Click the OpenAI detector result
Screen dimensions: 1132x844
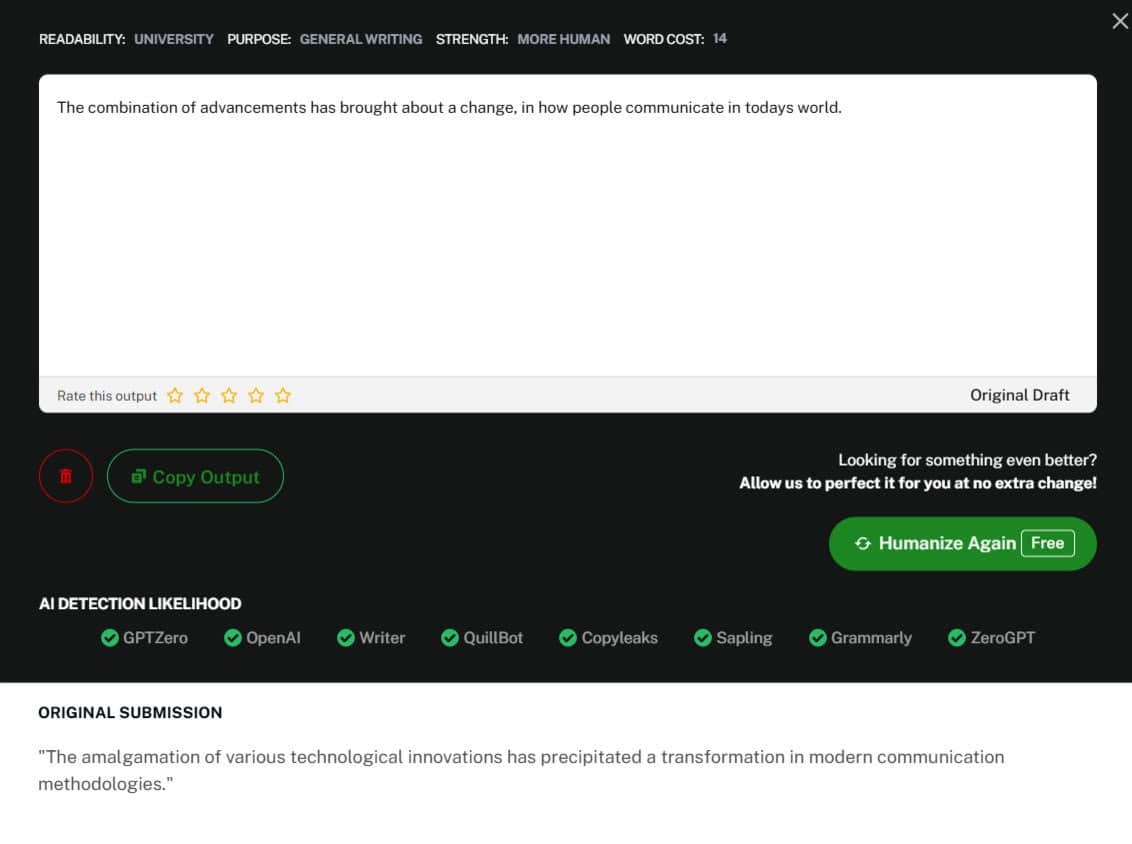263,638
